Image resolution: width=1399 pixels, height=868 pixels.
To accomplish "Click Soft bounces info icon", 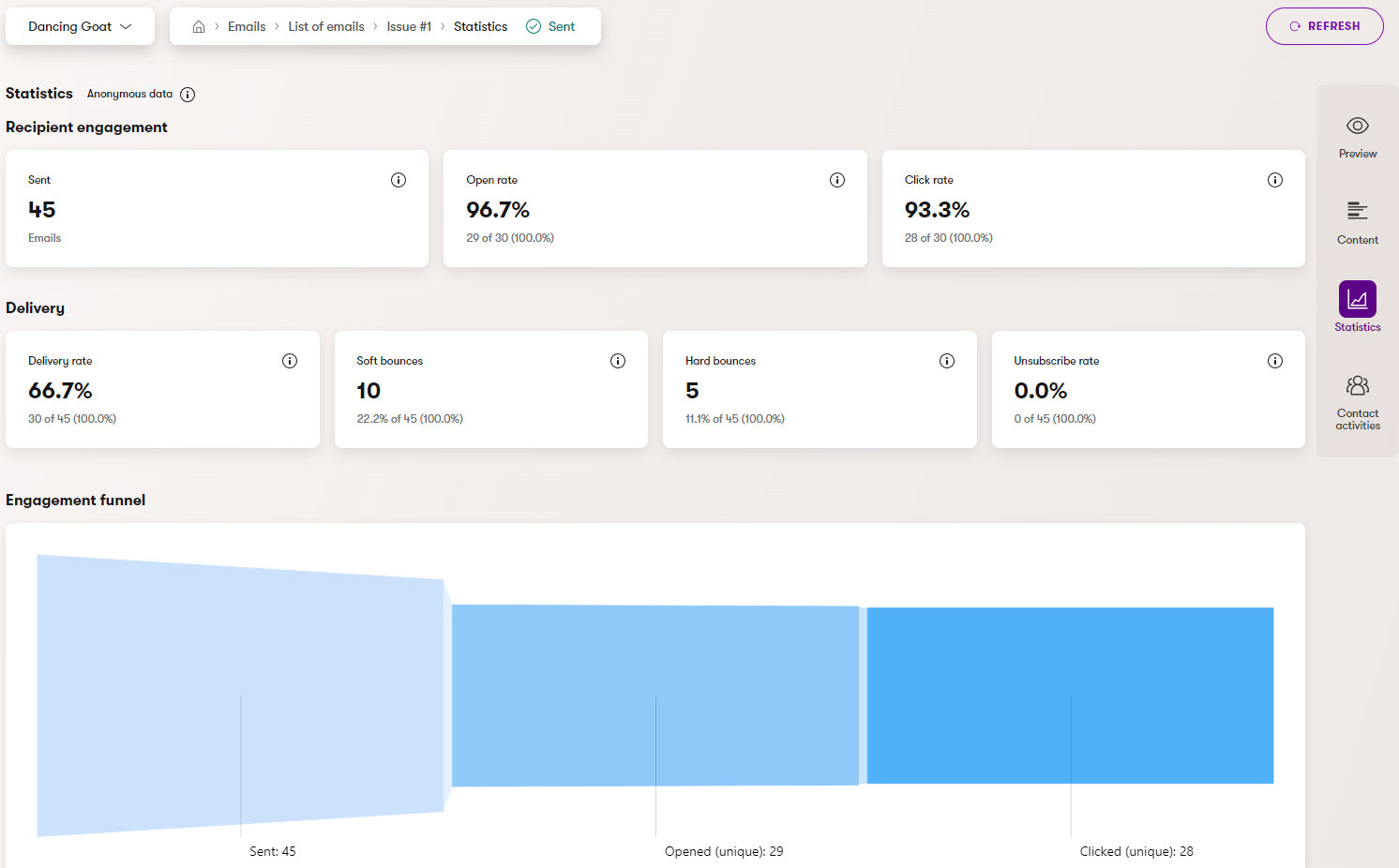I will (618, 361).
